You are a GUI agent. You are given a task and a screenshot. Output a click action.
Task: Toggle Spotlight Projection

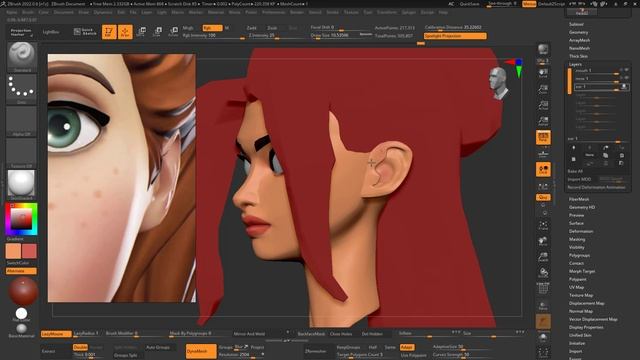[455, 36]
